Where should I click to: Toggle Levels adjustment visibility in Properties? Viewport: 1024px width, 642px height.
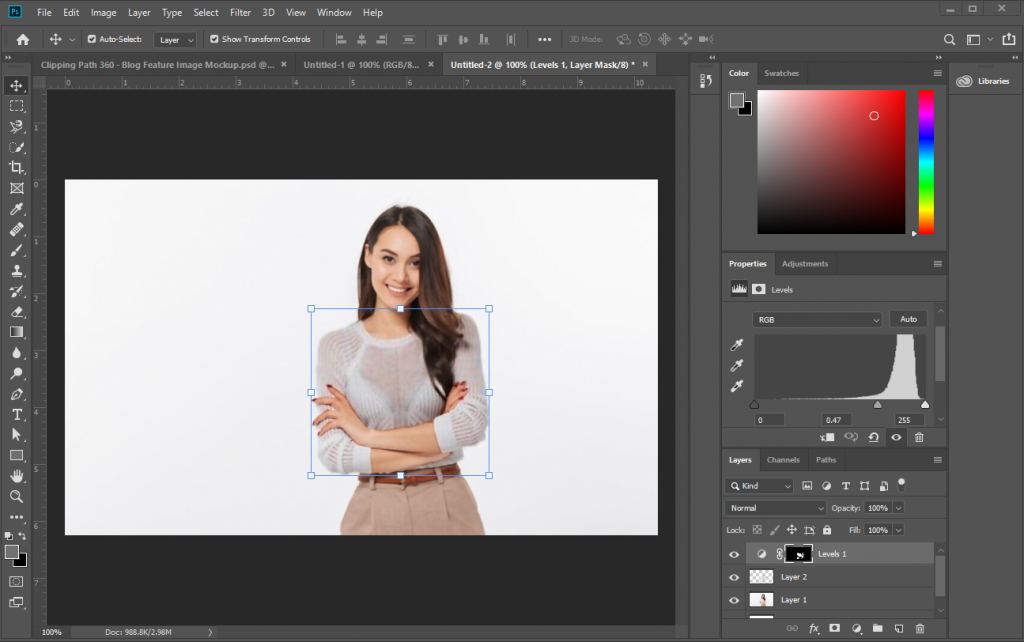click(896, 438)
